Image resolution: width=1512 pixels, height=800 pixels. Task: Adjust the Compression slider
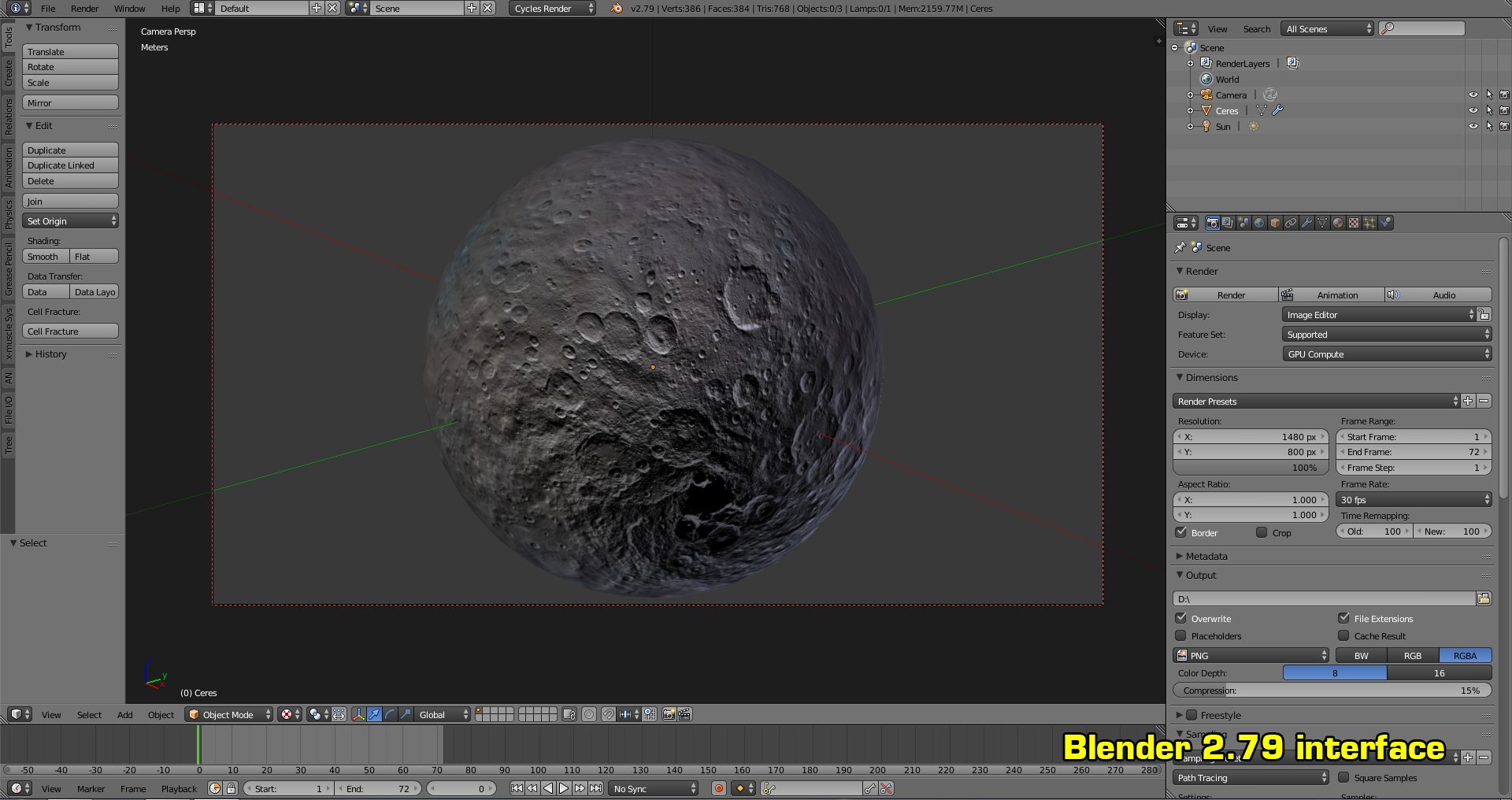1332,691
